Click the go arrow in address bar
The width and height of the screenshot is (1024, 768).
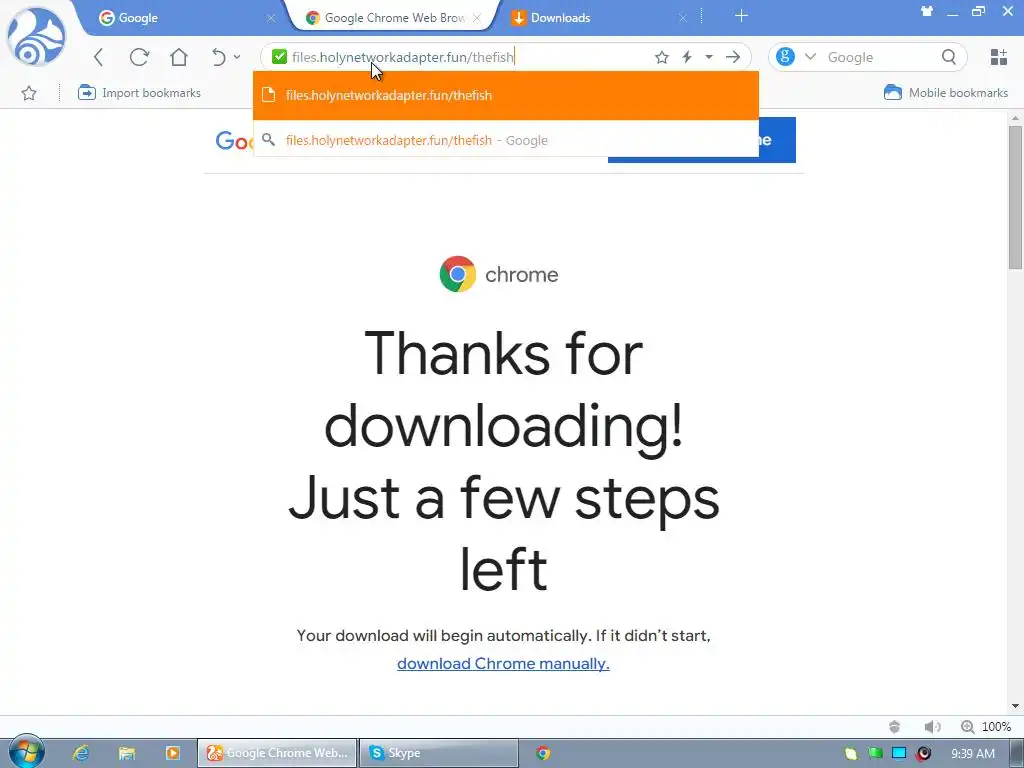[x=733, y=57]
